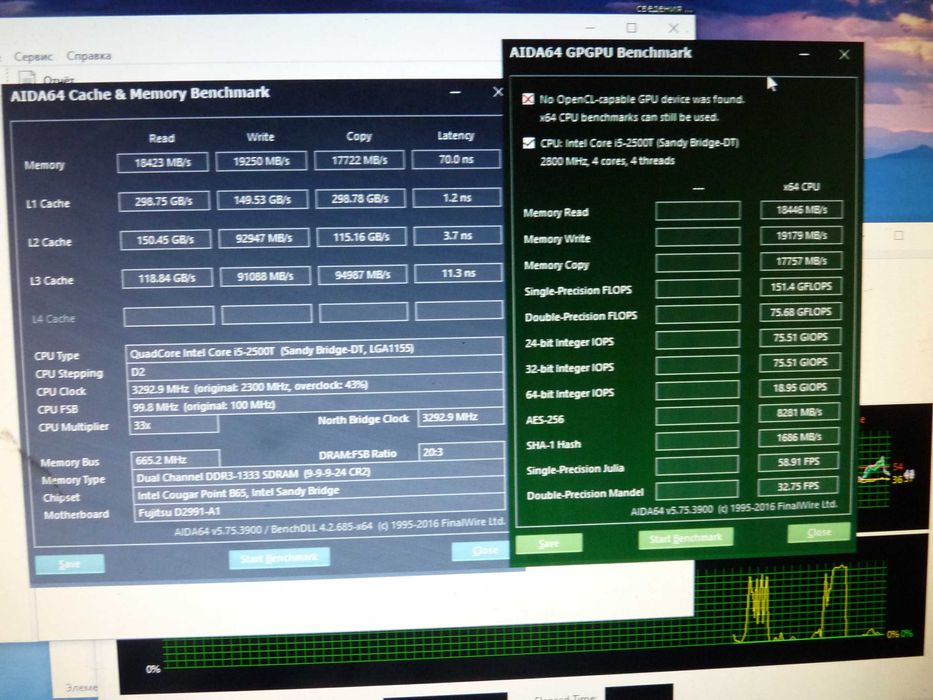Click Start Benchmark in GPGPU Benchmark window
The width and height of the screenshot is (933, 700).
click(685, 539)
